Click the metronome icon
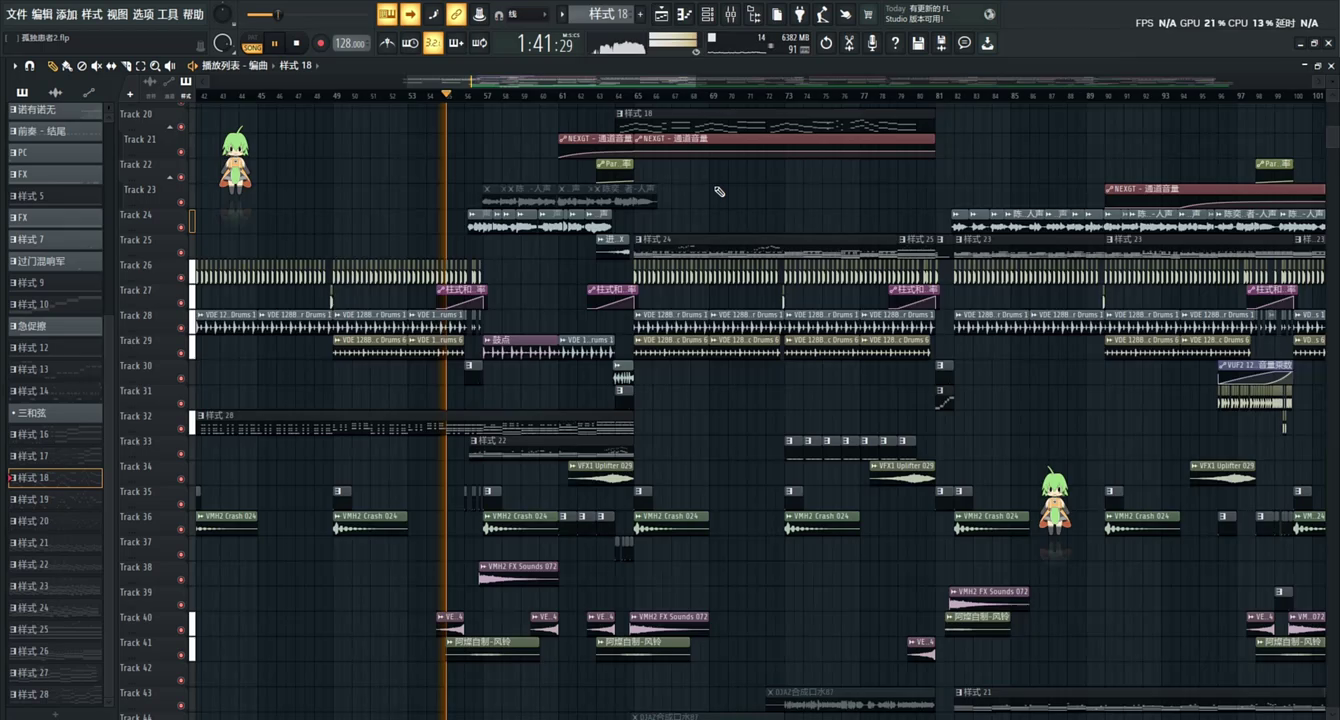Image resolution: width=1340 pixels, height=720 pixels. 388,43
